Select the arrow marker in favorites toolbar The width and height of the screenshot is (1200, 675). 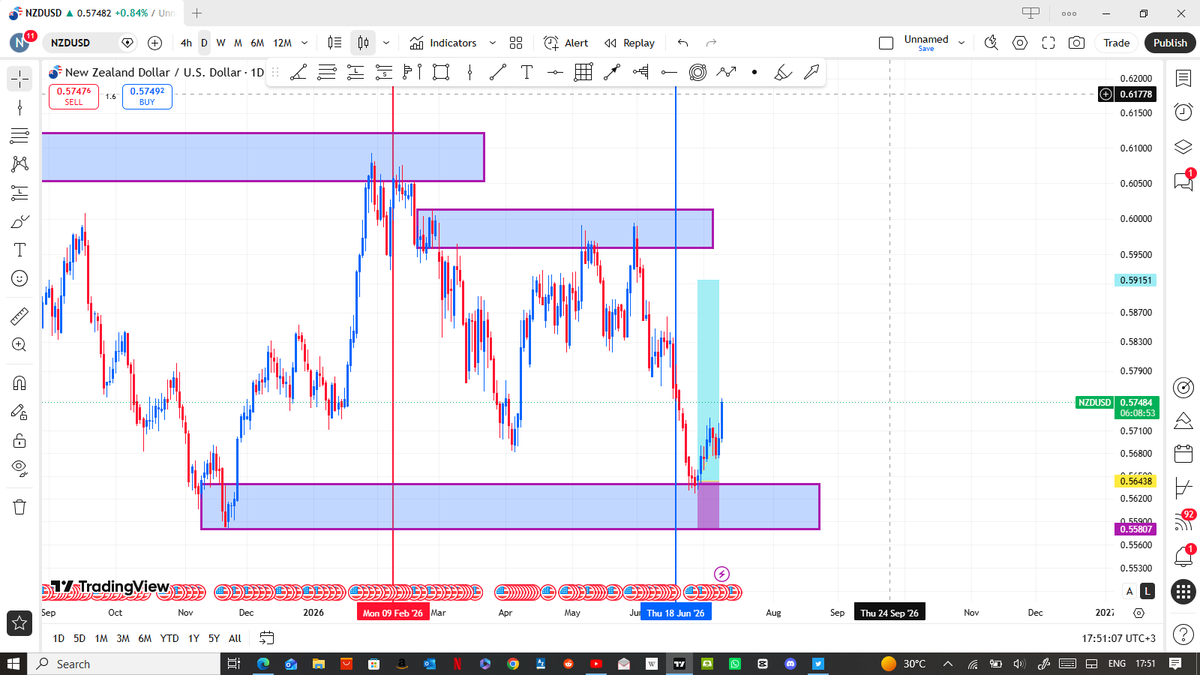[x=812, y=72]
